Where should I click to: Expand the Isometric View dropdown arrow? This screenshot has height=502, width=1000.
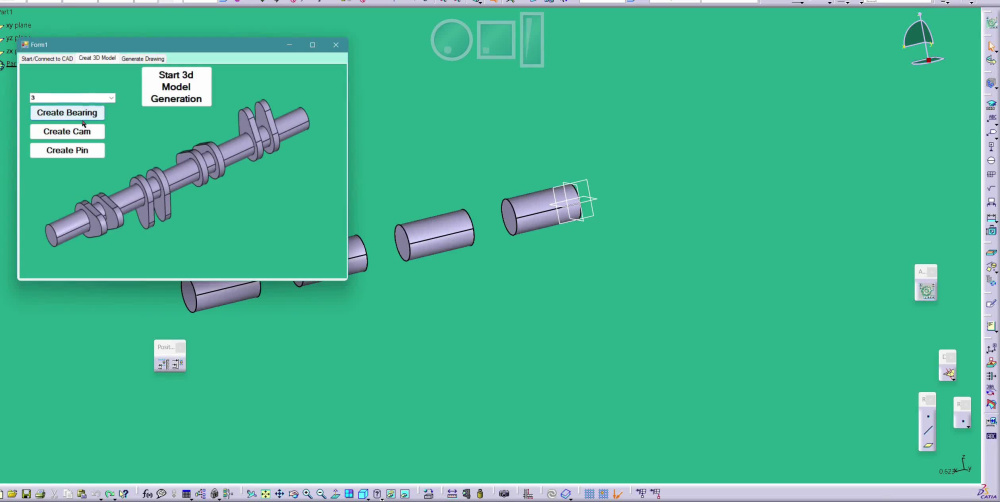pos(370,498)
